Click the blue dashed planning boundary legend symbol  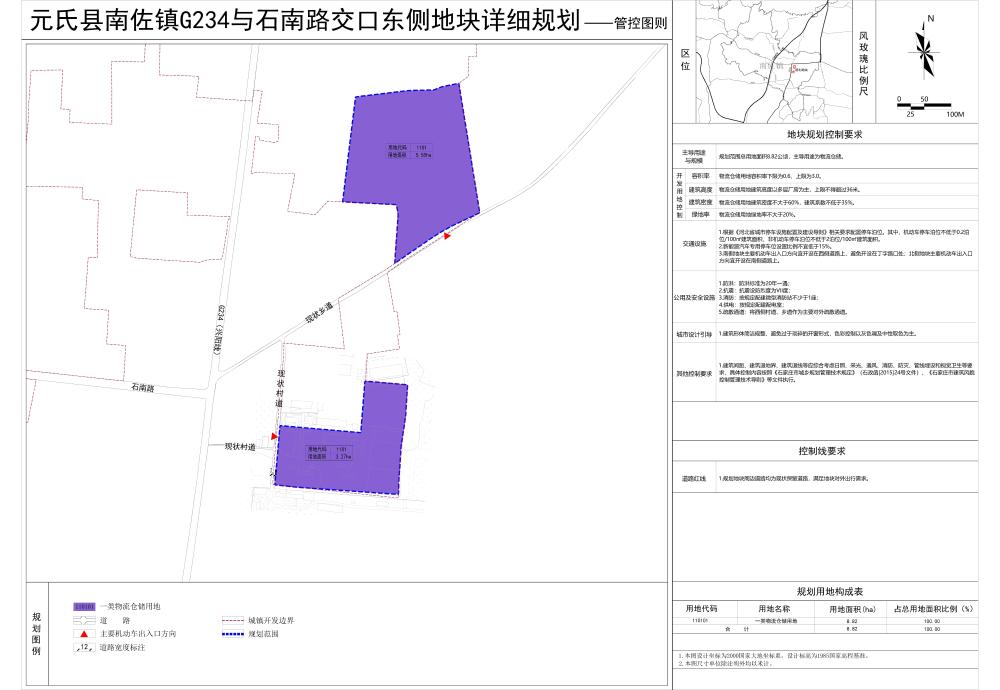[233, 634]
